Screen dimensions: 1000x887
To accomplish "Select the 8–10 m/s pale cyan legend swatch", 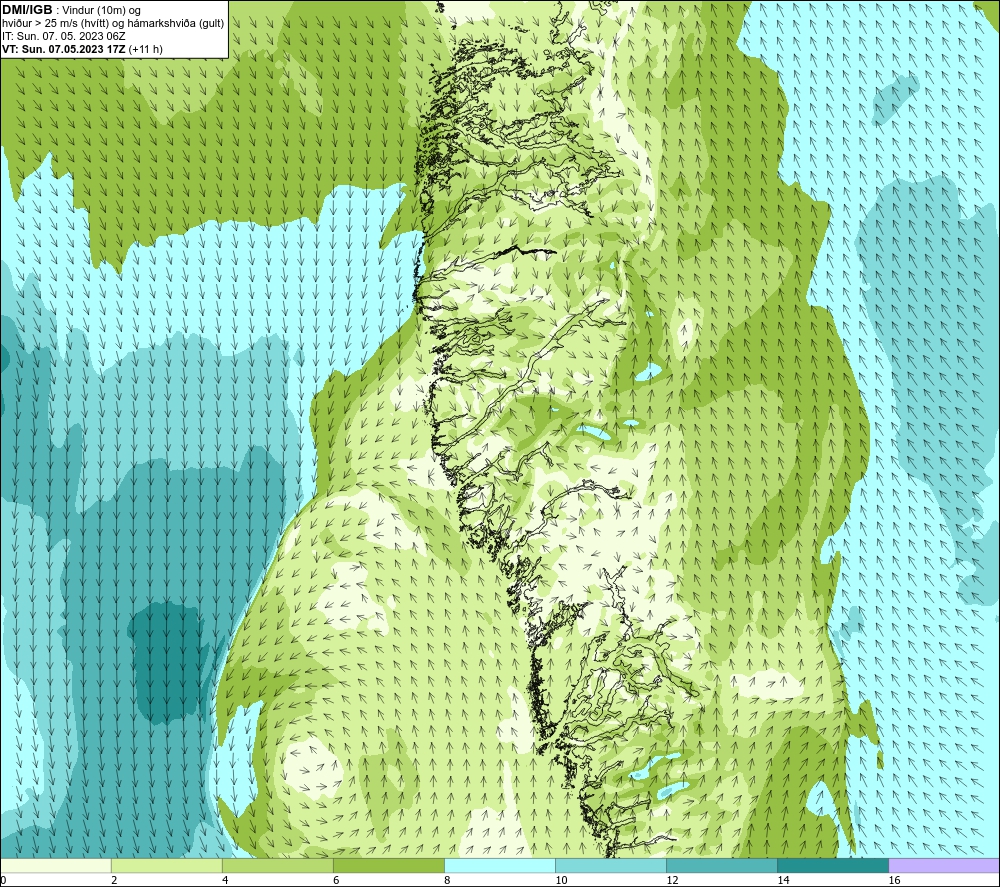I will [500, 866].
